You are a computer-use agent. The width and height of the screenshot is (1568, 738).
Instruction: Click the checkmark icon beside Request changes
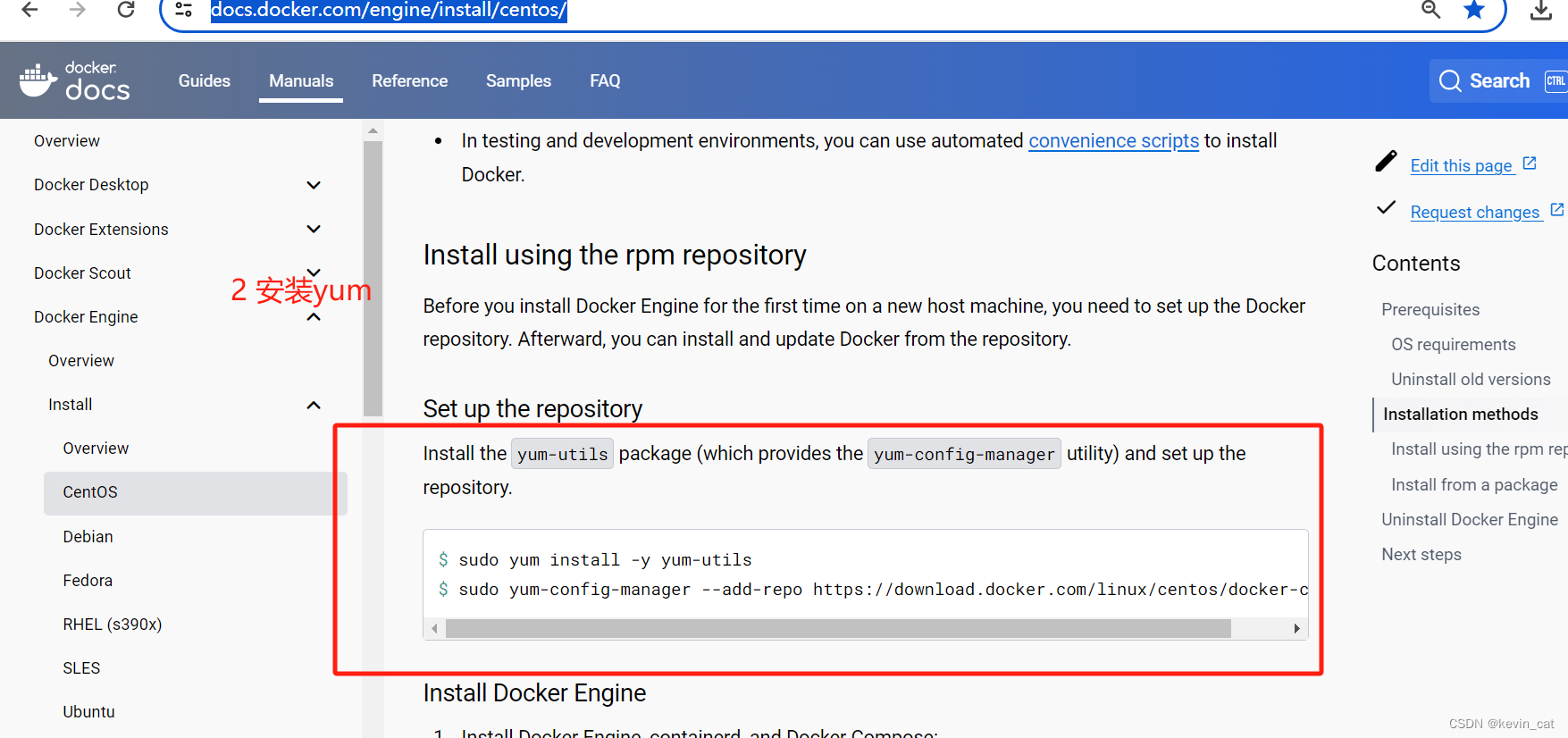point(1386,207)
